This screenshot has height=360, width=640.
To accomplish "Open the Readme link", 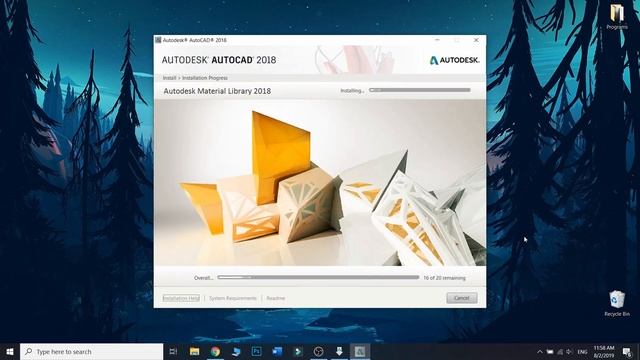I will 276,298.
